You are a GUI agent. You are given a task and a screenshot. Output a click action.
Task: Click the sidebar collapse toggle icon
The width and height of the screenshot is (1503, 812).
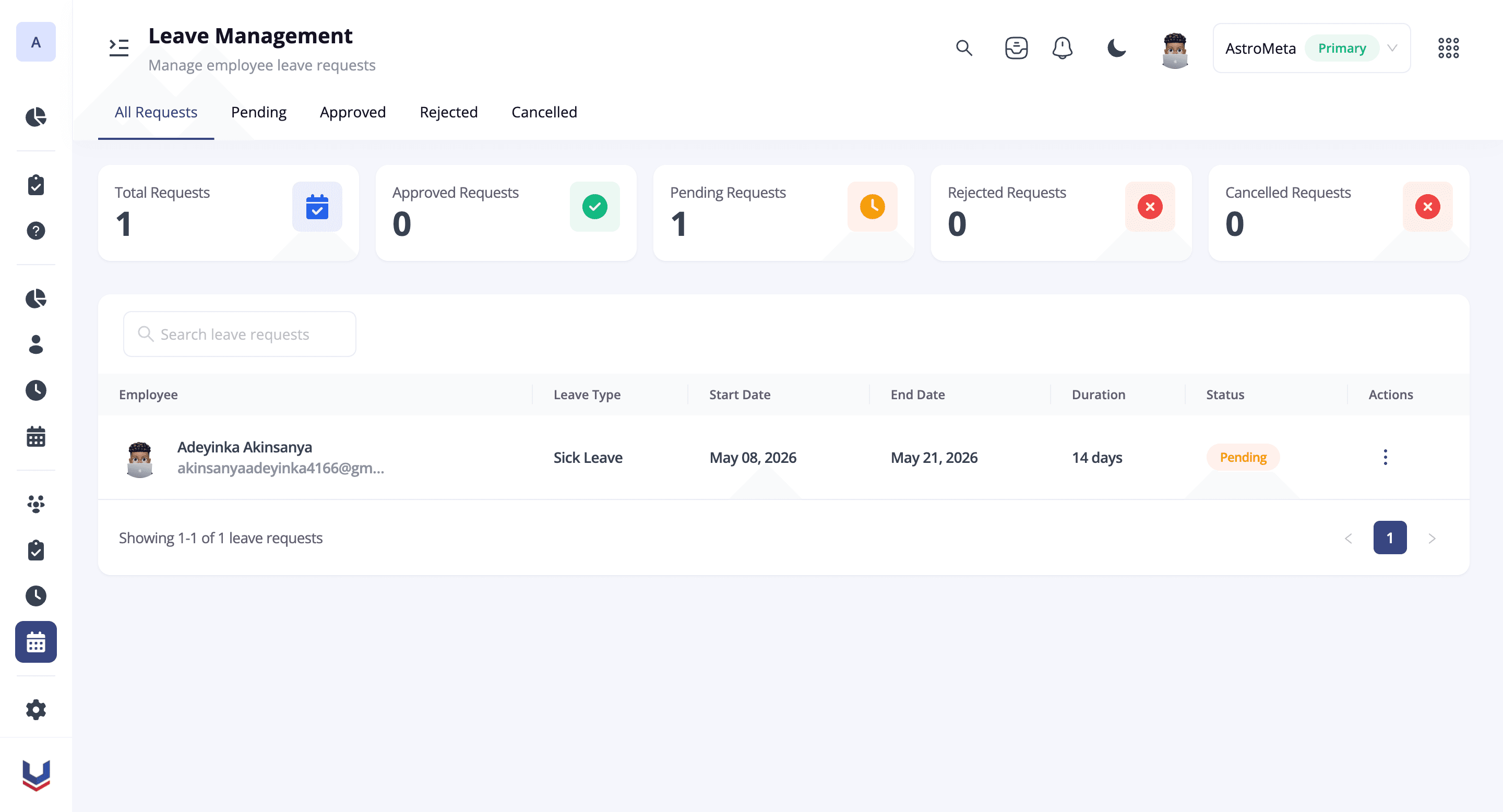(119, 48)
